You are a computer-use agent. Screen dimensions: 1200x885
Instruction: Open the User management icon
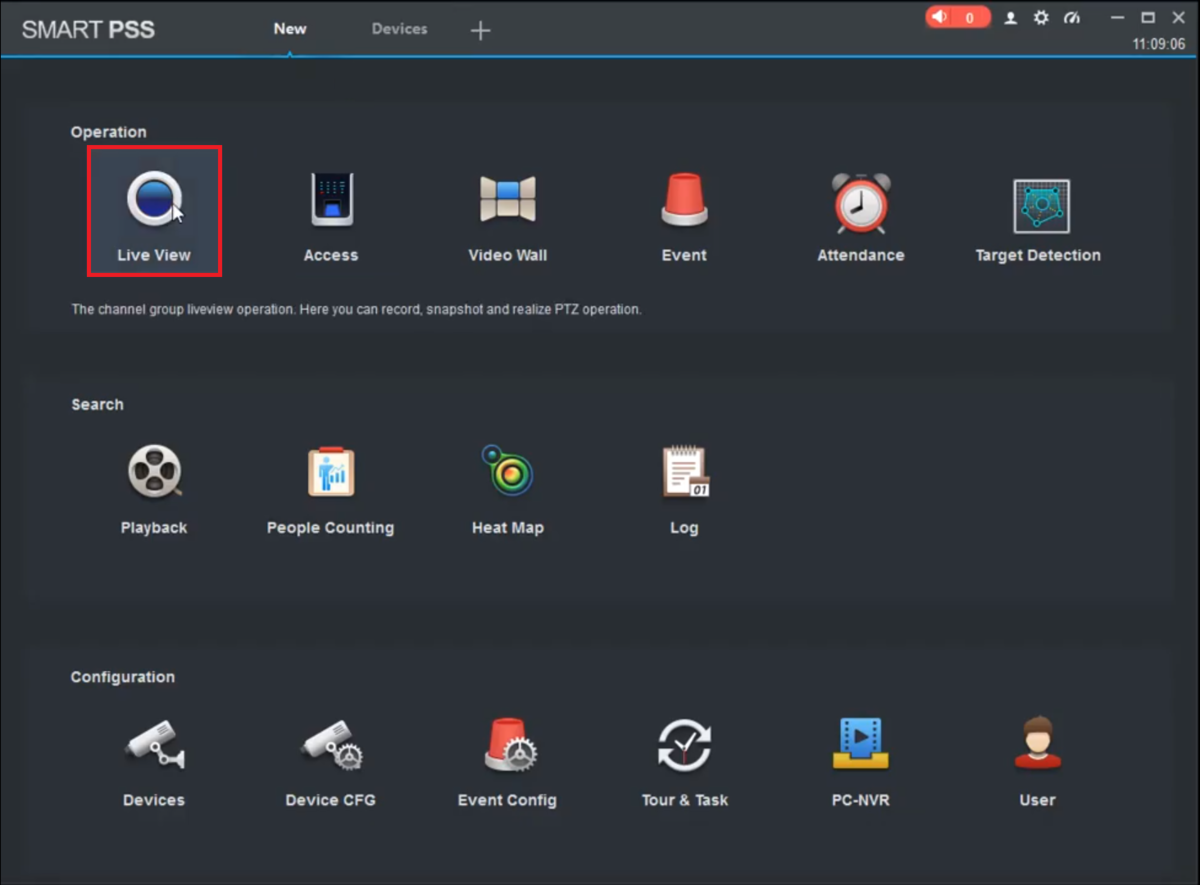[1037, 742]
